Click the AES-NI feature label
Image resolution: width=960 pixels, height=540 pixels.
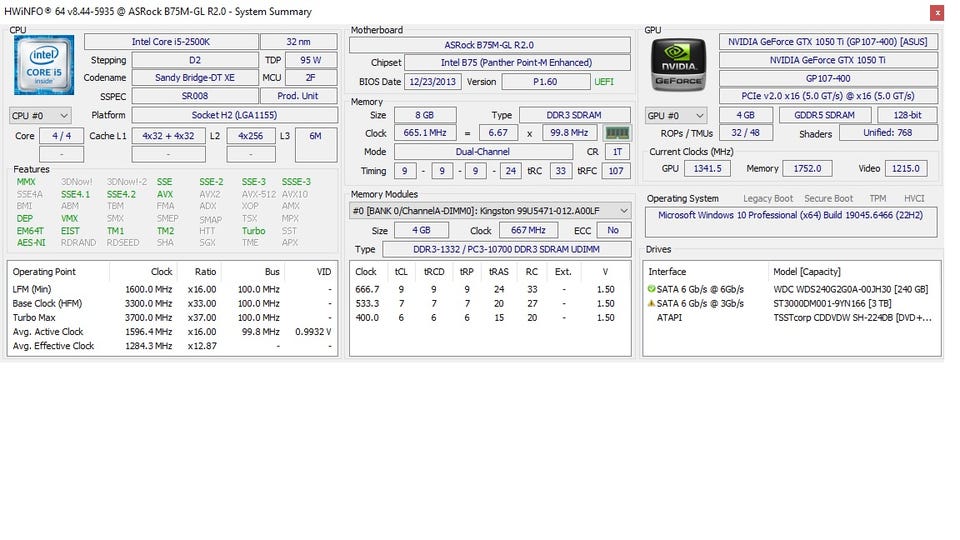(x=31, y=242)
